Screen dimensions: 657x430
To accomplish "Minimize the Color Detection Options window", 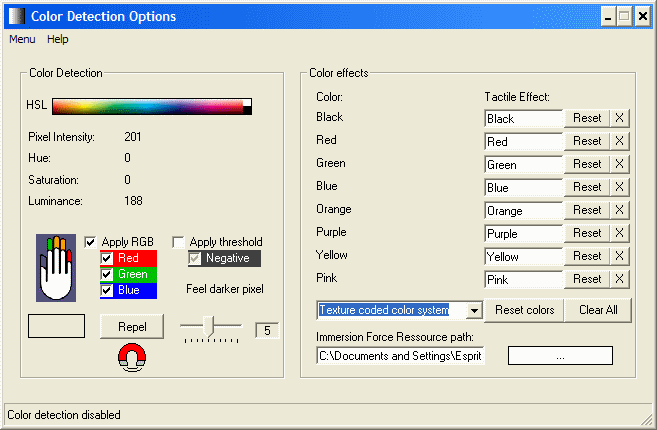I will click(608, 17).
